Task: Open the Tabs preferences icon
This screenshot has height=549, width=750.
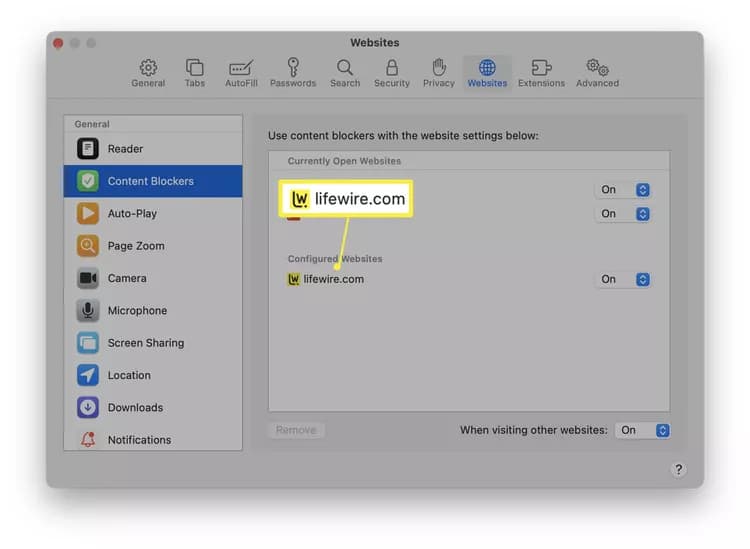Action: click(195, 73)
